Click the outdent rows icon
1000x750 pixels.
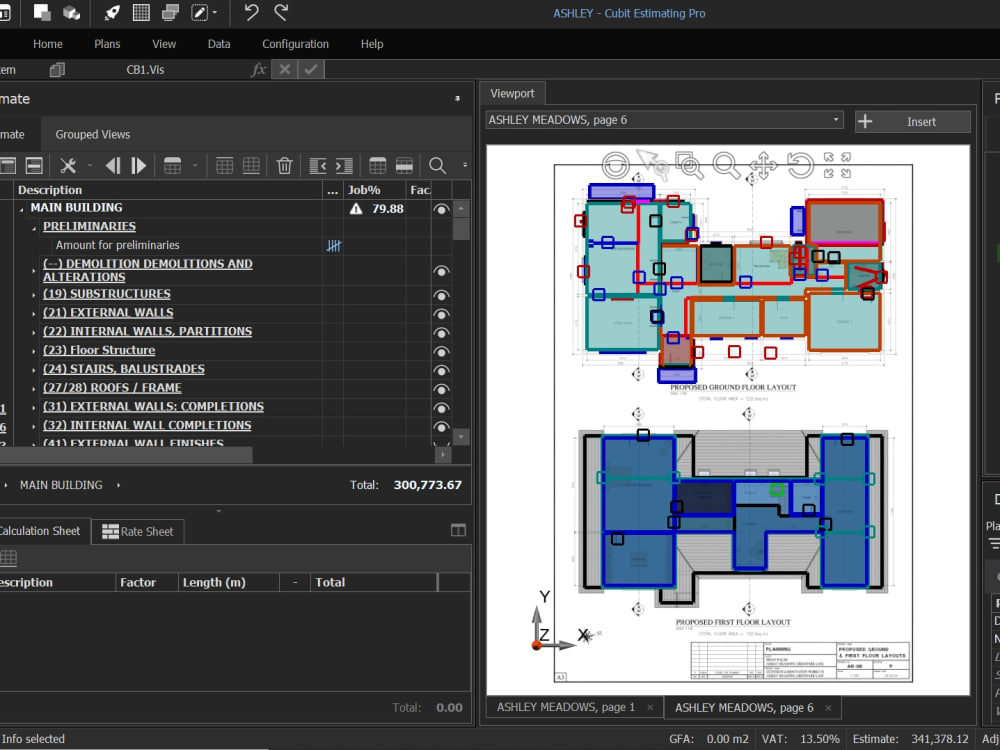point(318,166)
